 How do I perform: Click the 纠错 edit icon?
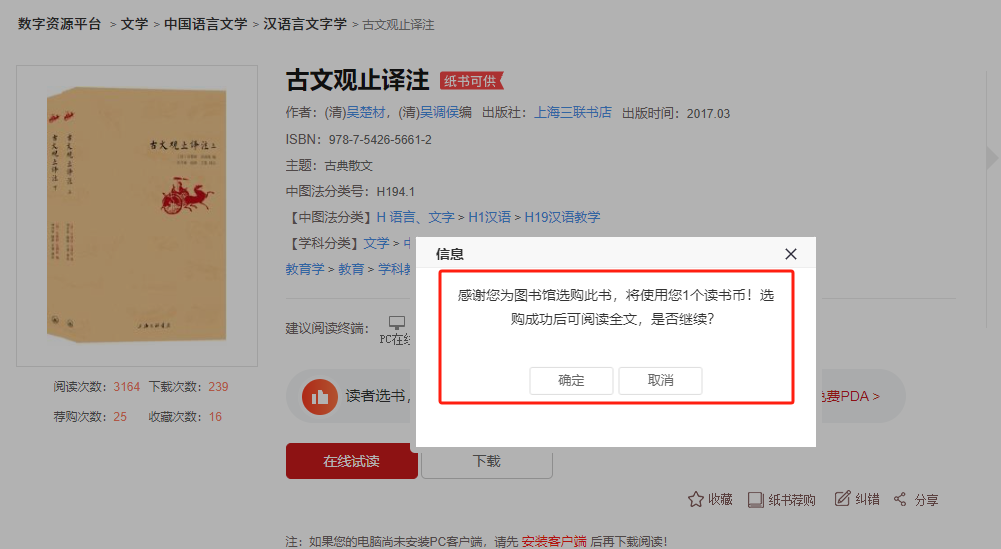pyautogui.click(x=842, y=498)
